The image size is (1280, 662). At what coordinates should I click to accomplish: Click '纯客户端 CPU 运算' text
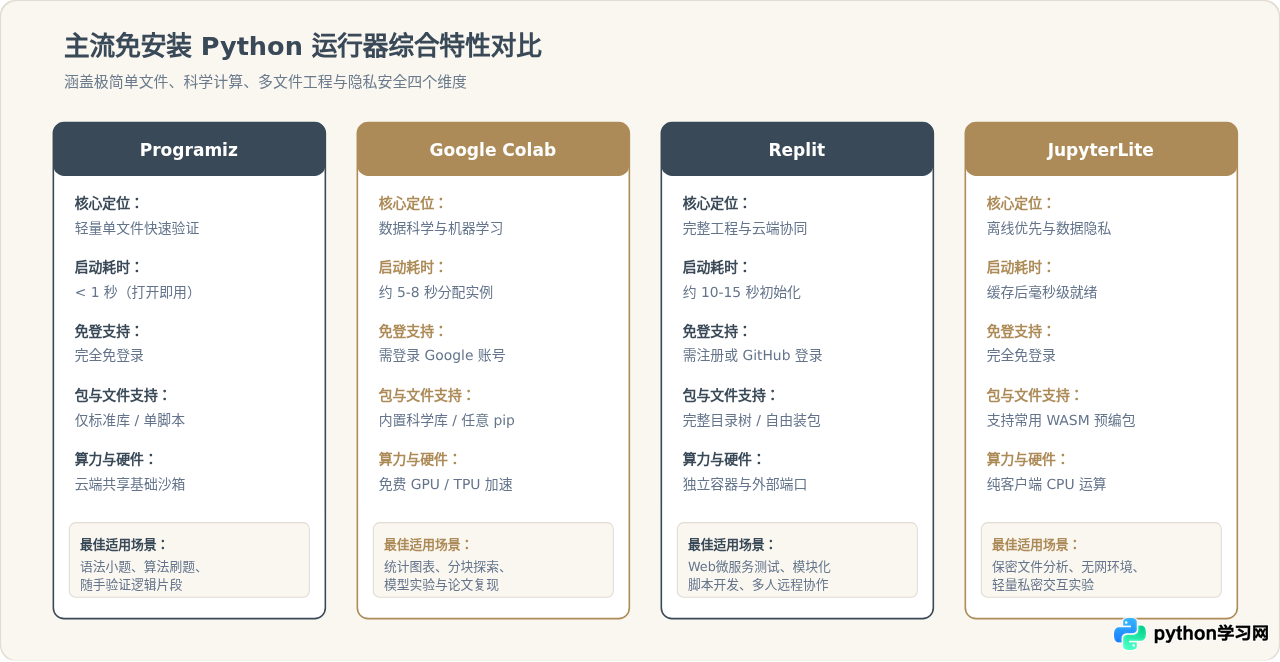(x=1047, y=484)
